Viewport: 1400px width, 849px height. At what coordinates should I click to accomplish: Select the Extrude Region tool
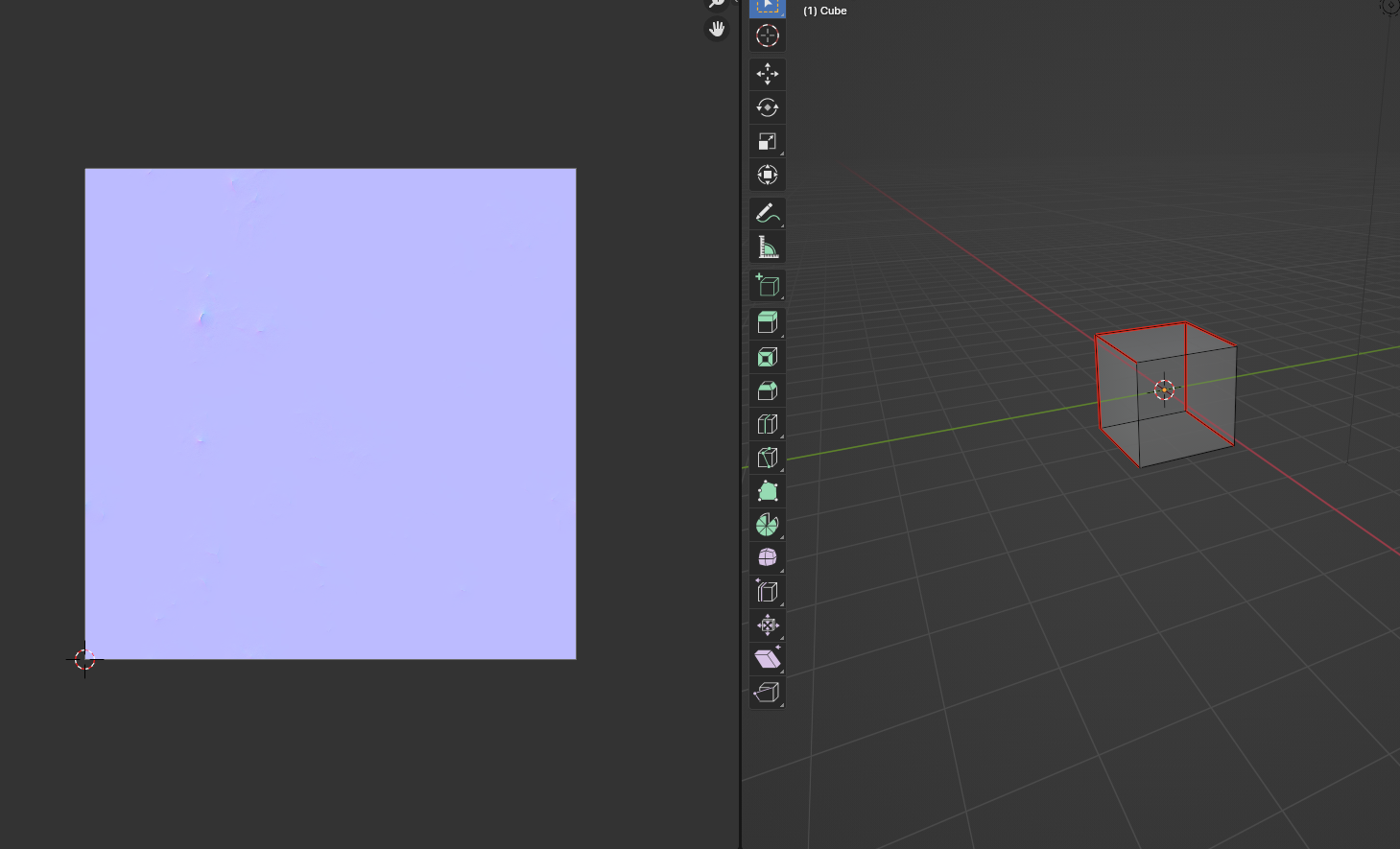[767, 322]
